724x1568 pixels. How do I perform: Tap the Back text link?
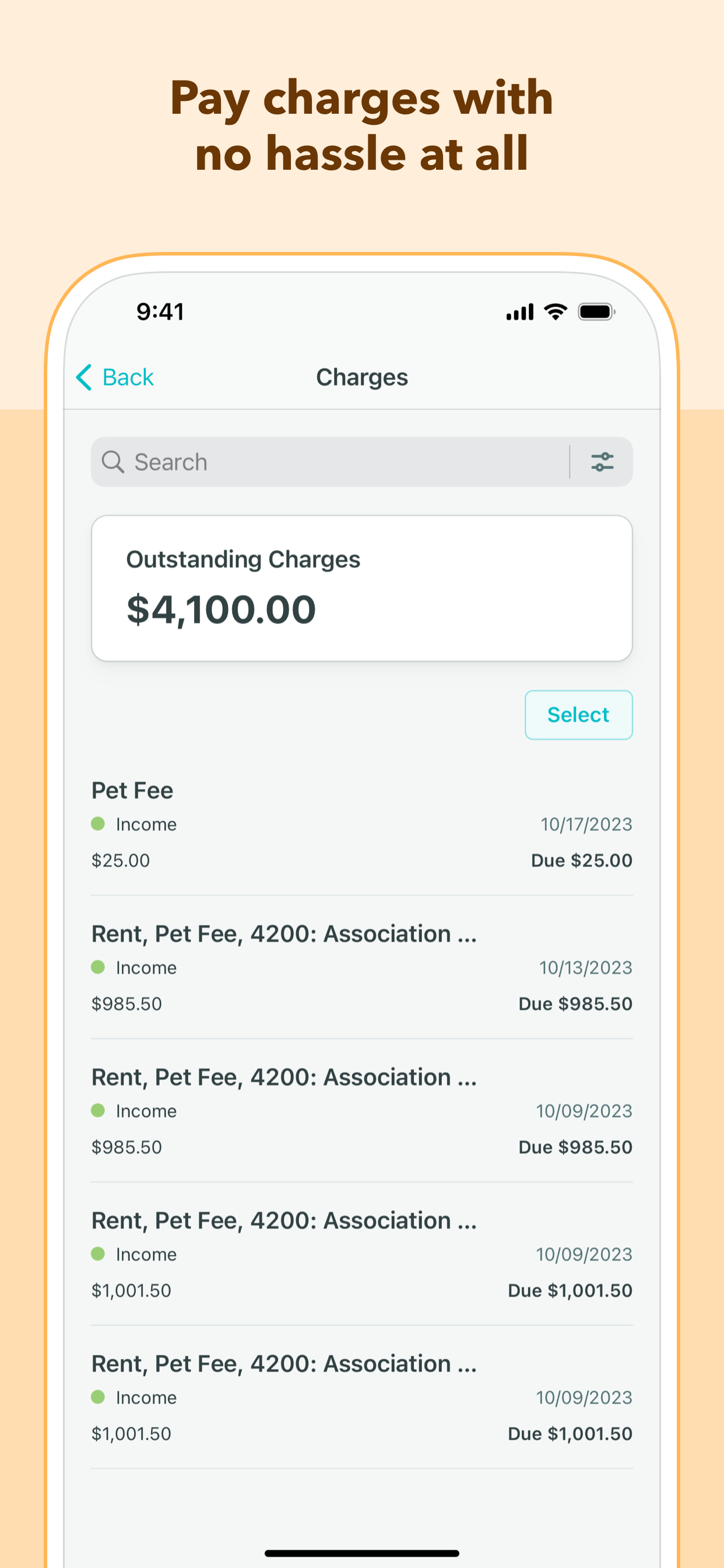[128, 377]
